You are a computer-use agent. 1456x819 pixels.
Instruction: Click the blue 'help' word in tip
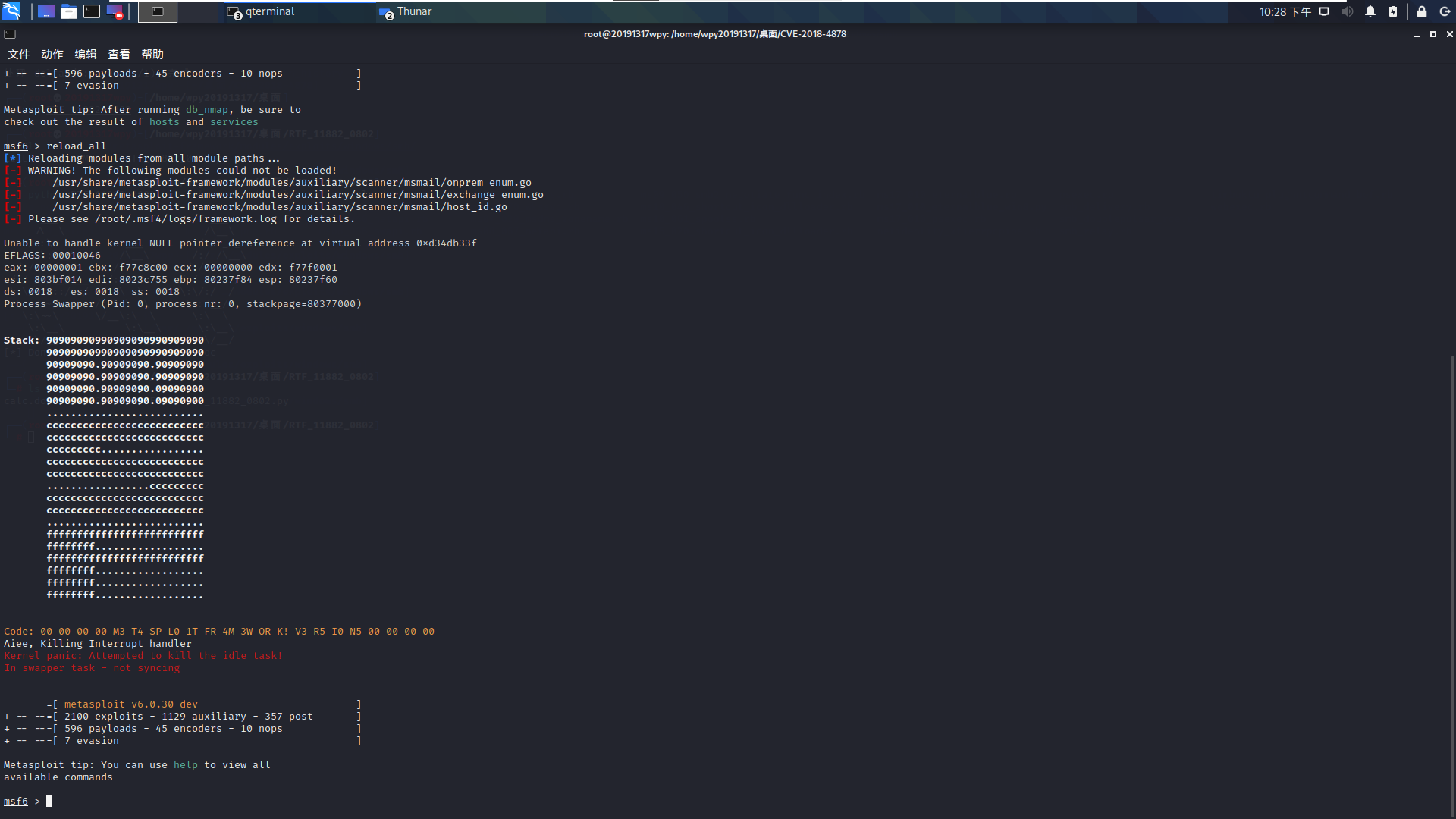click(x=186, y=765)
